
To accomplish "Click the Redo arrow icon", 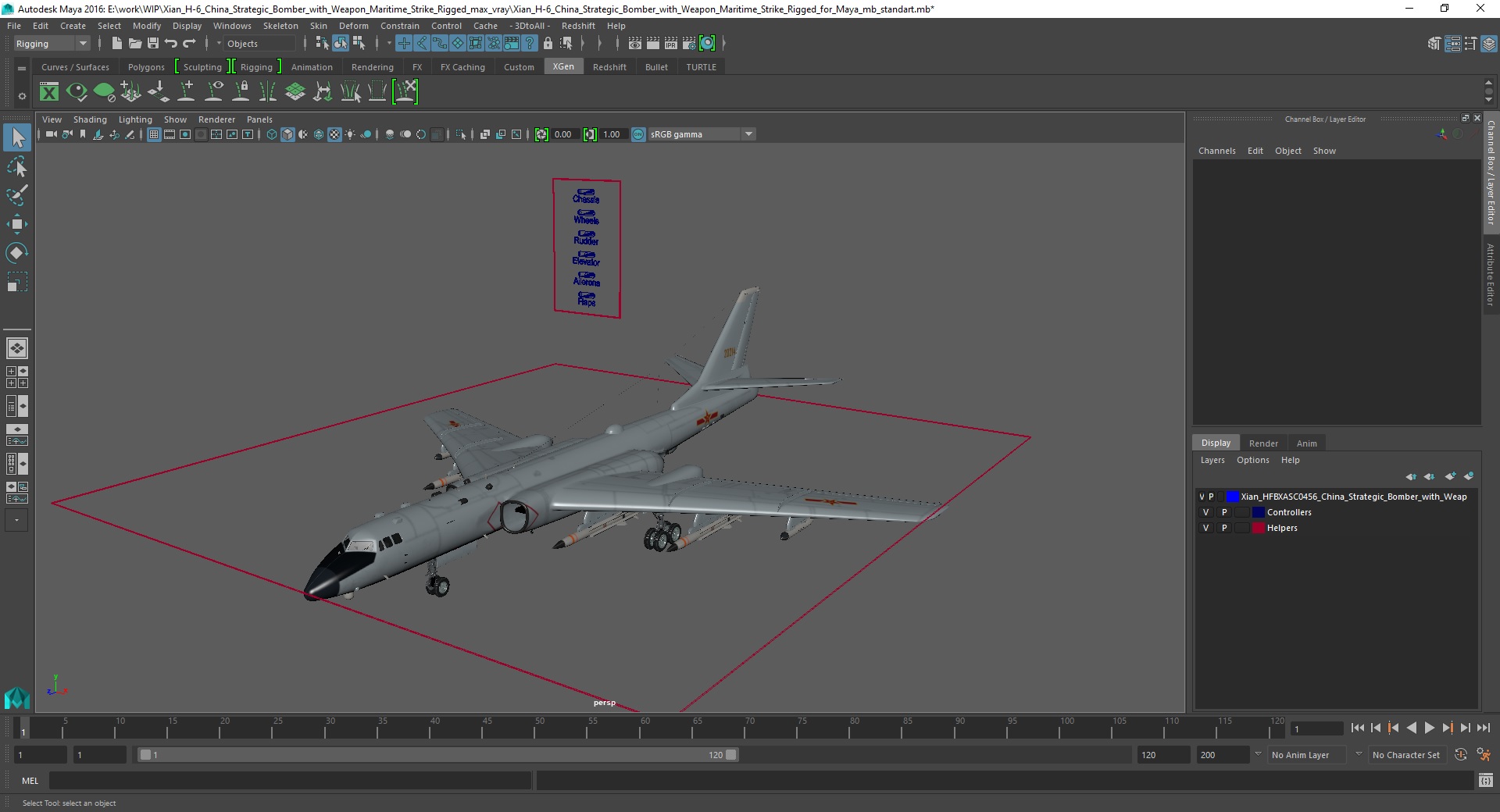I will (189, 44).
